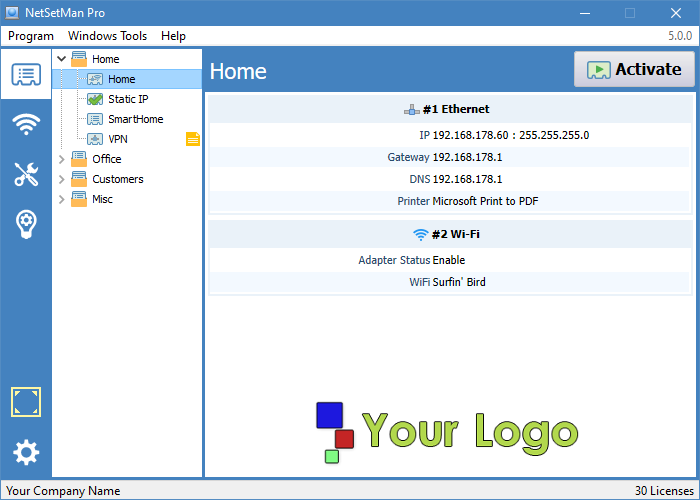
Task: Open settings via gear icon in sidebar
Action: pos(26,452)
